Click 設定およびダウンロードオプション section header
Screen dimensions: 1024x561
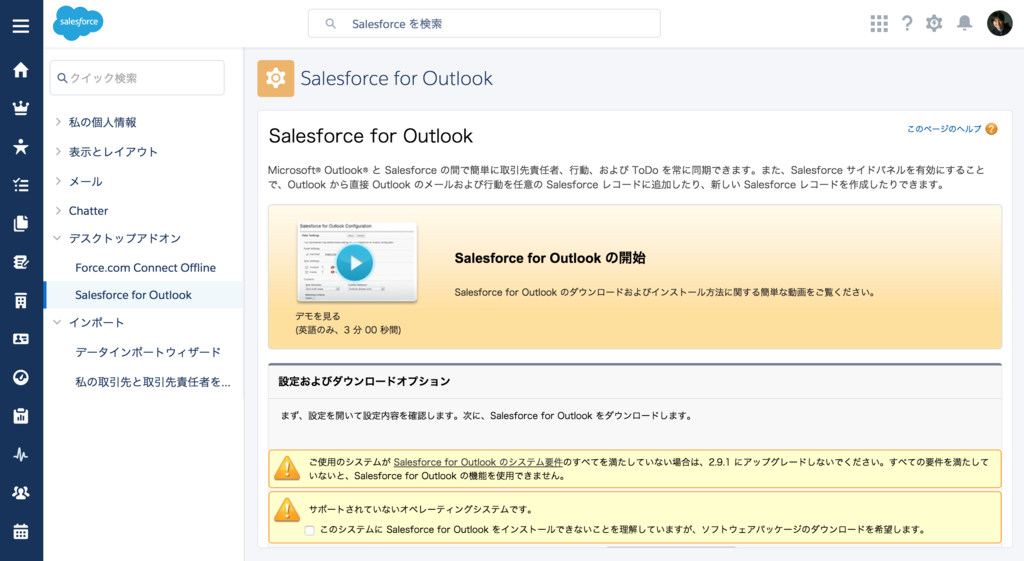click(364, 381)
